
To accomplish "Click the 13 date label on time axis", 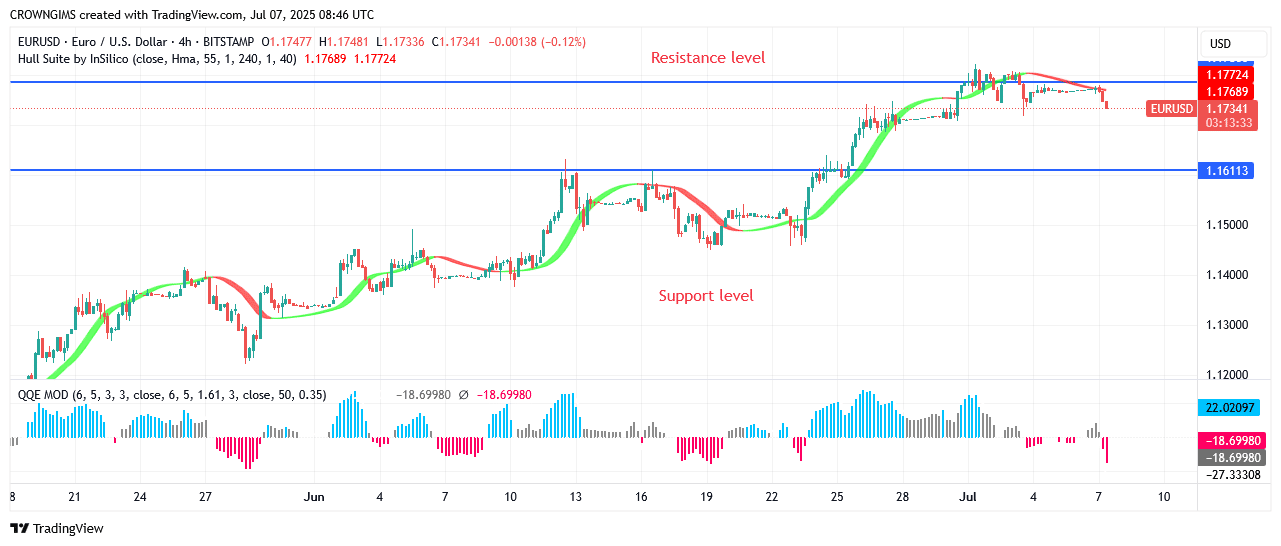I will pyautogui.click(x=576, y=497).
